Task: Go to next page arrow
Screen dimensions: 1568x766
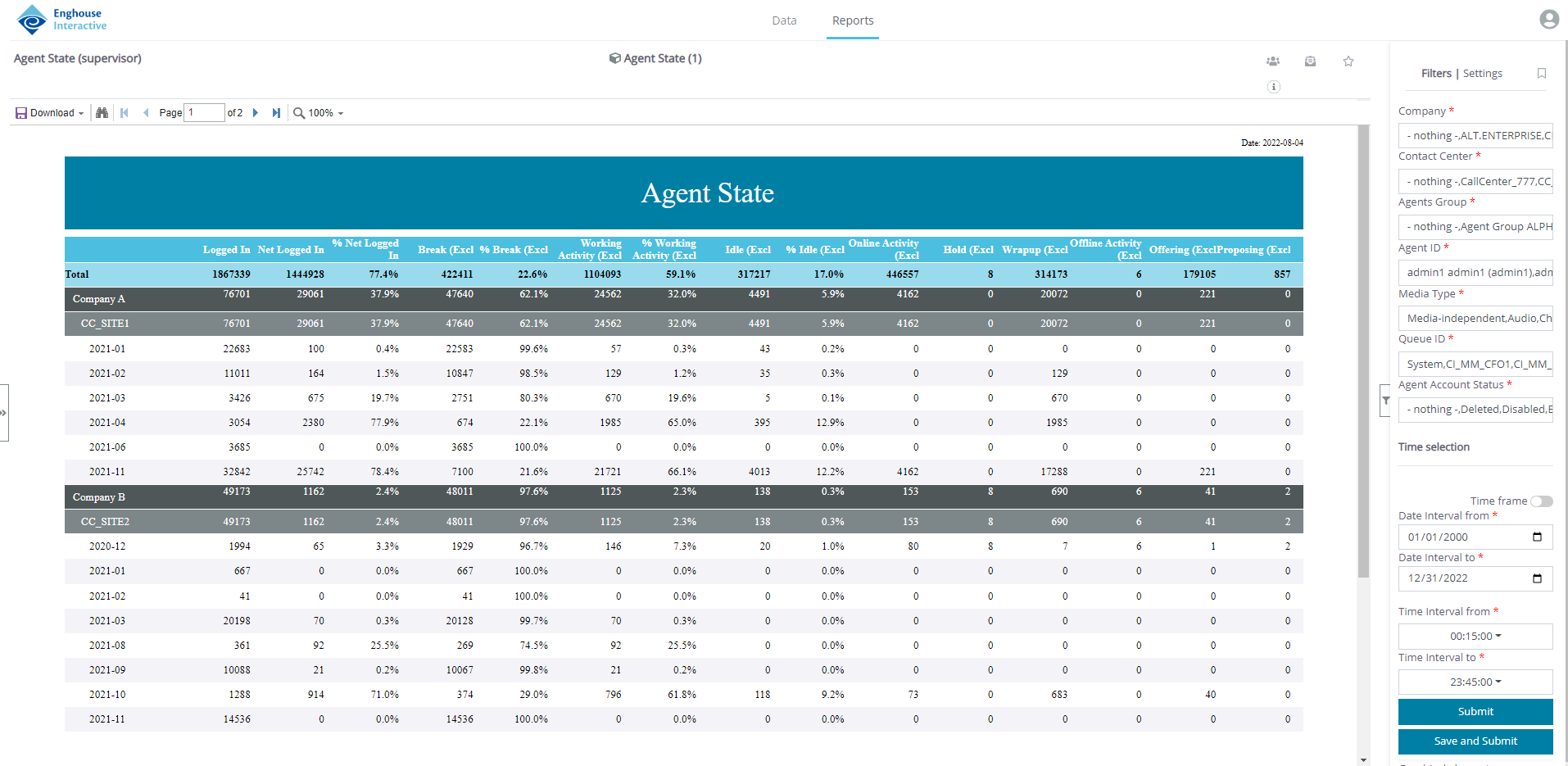Action: pyautogui.click(x=256, y=112)
